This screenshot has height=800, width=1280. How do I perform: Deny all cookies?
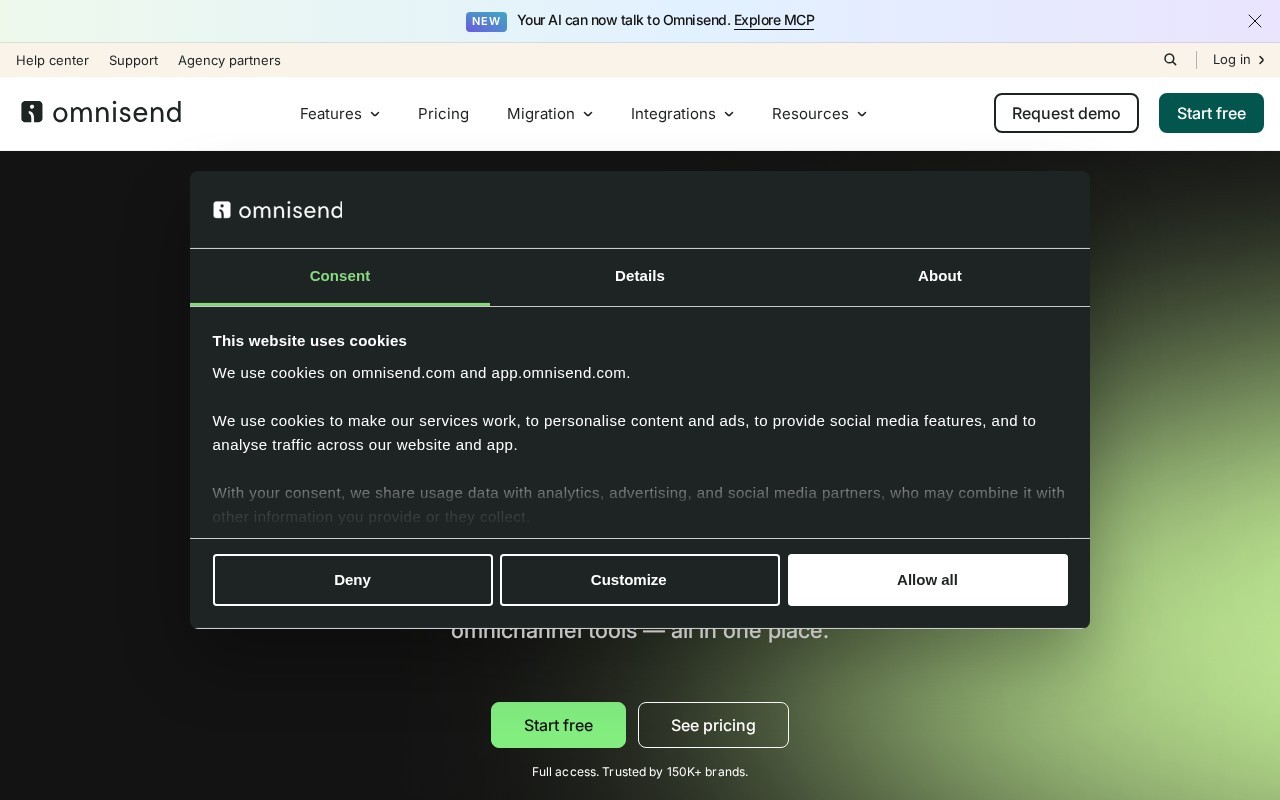[353, 580]
